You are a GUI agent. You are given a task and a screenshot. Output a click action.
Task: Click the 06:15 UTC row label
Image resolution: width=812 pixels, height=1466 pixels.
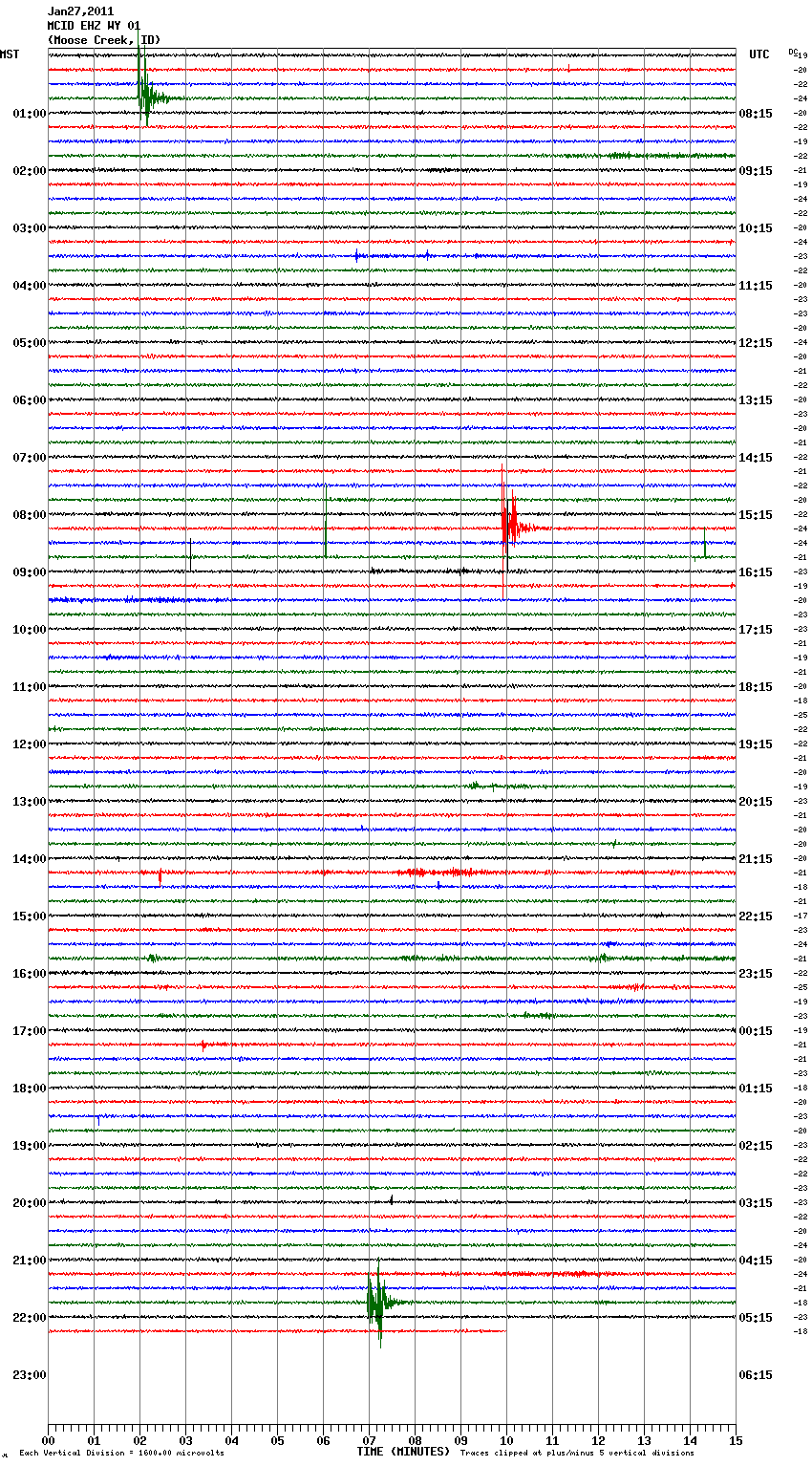pos(756,1375)
